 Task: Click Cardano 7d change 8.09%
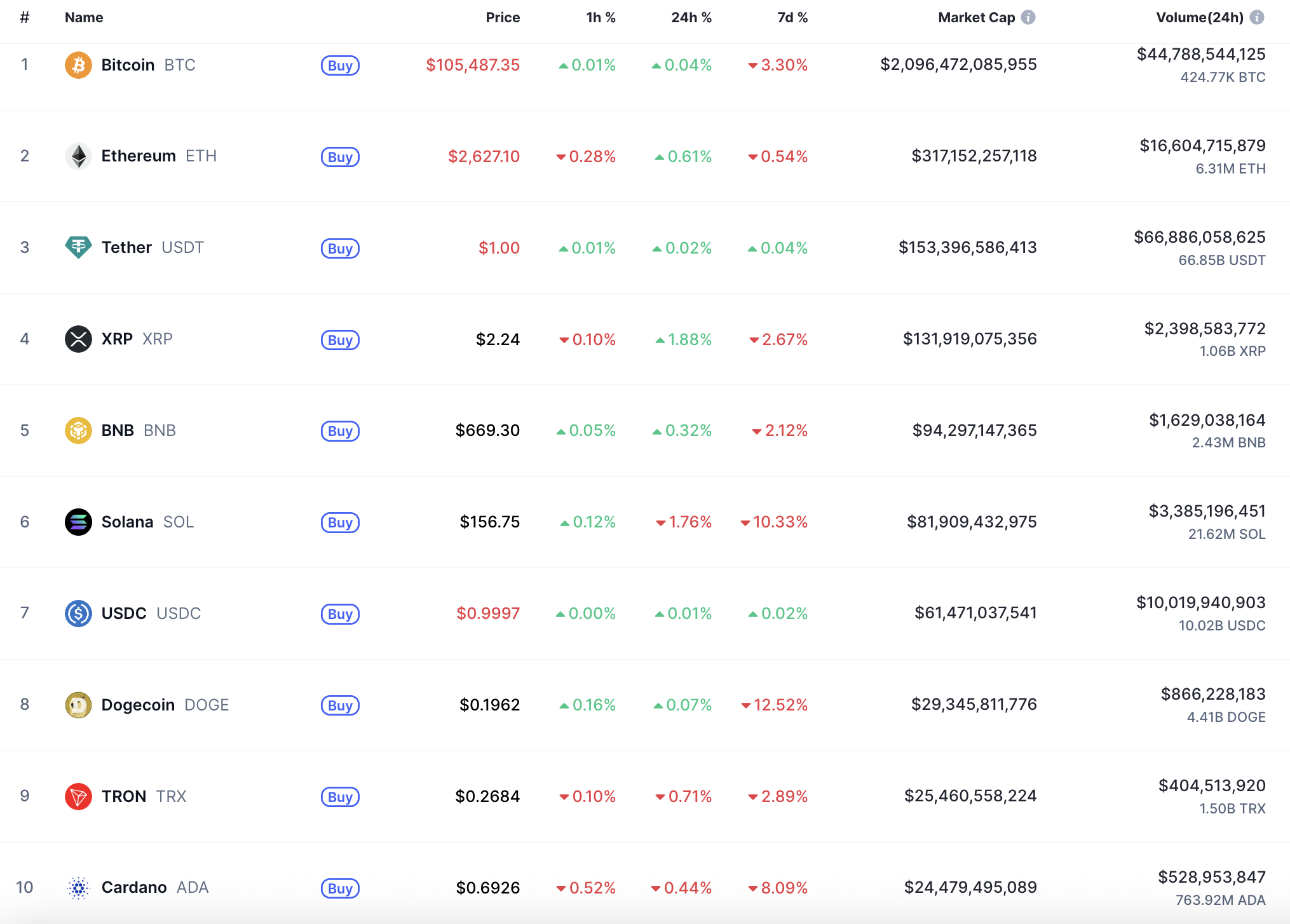(778, 888)
